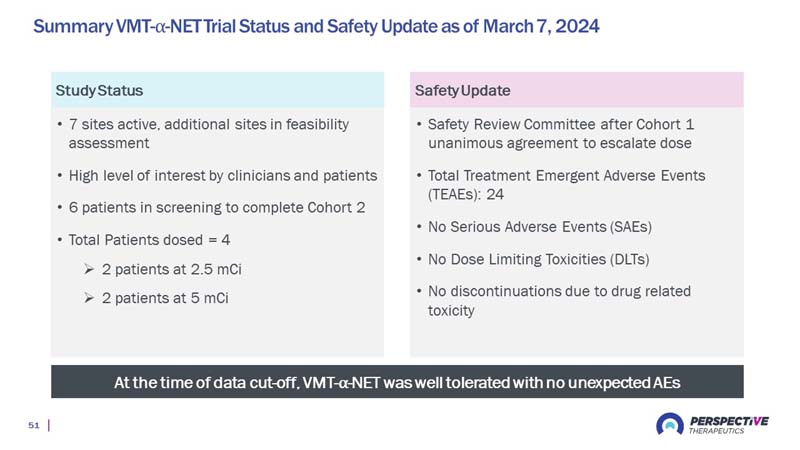
Task: Click the PERSPECTIVE THERAPEUTICS wordmark
Action: pos(729,424)
